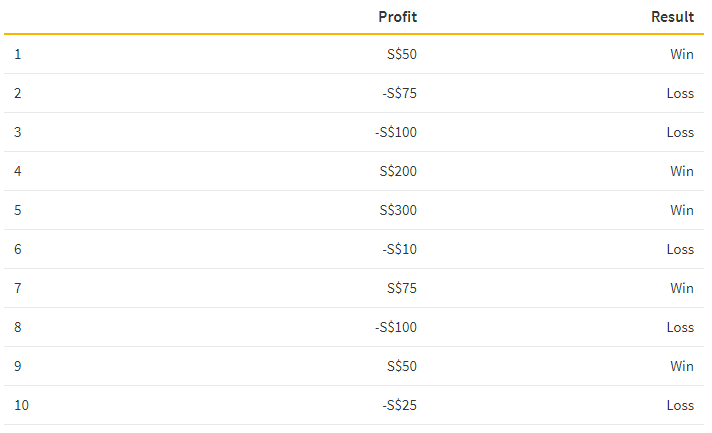This screenshot has width=712, height=433.
Task: Click the -S$100 profit in row 8
Action: point(396,327)
